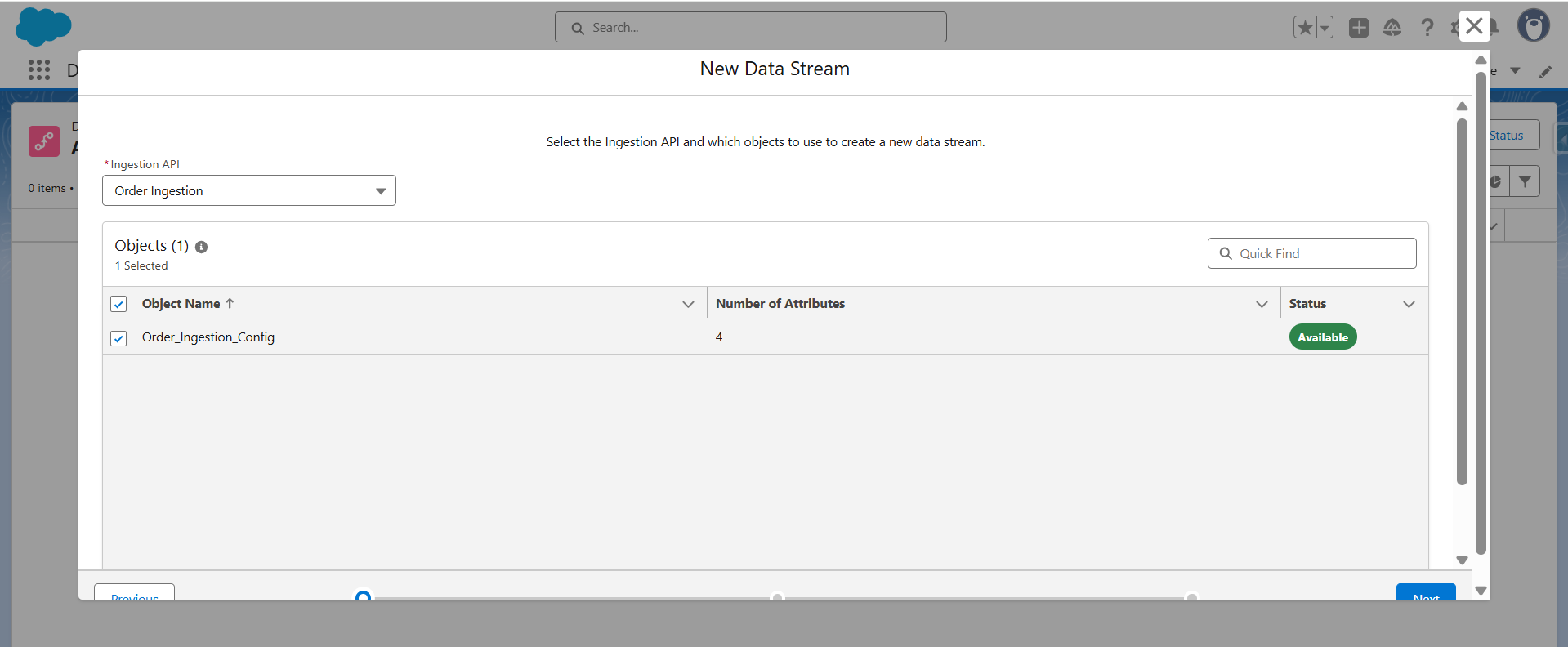Click the Salesforce cloud logo
The width and height of the screenshot is (1568, 647).
[43, 26]
